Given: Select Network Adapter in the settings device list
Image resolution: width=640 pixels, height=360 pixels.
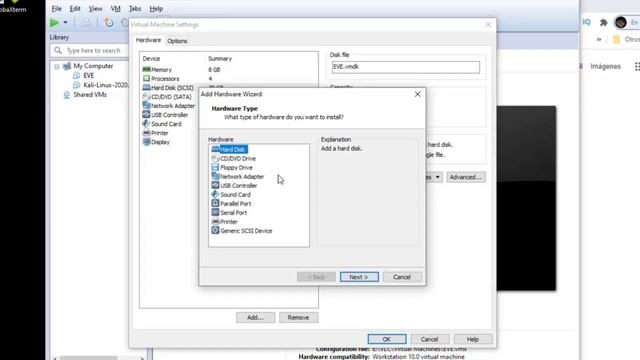Looking at the screenshot, I should click(169, 105).
